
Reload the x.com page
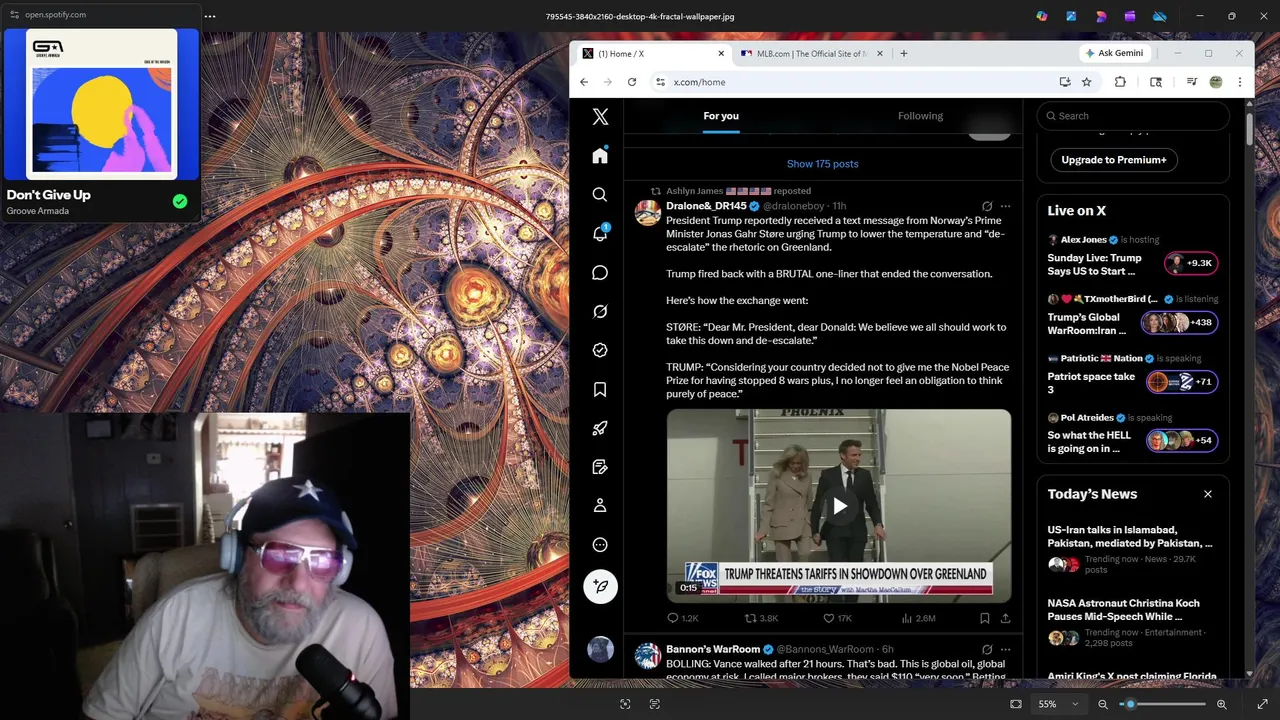(632, 82)
